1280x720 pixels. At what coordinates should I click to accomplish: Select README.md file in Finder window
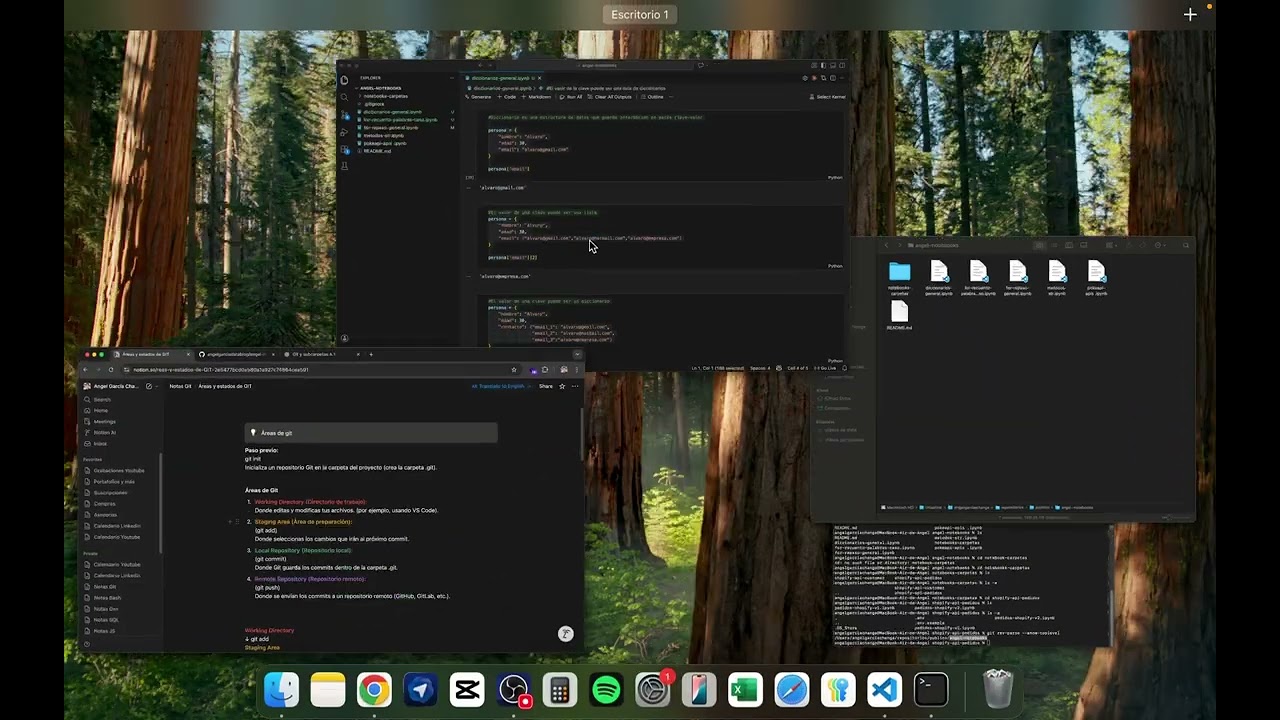tap(899, 317)
